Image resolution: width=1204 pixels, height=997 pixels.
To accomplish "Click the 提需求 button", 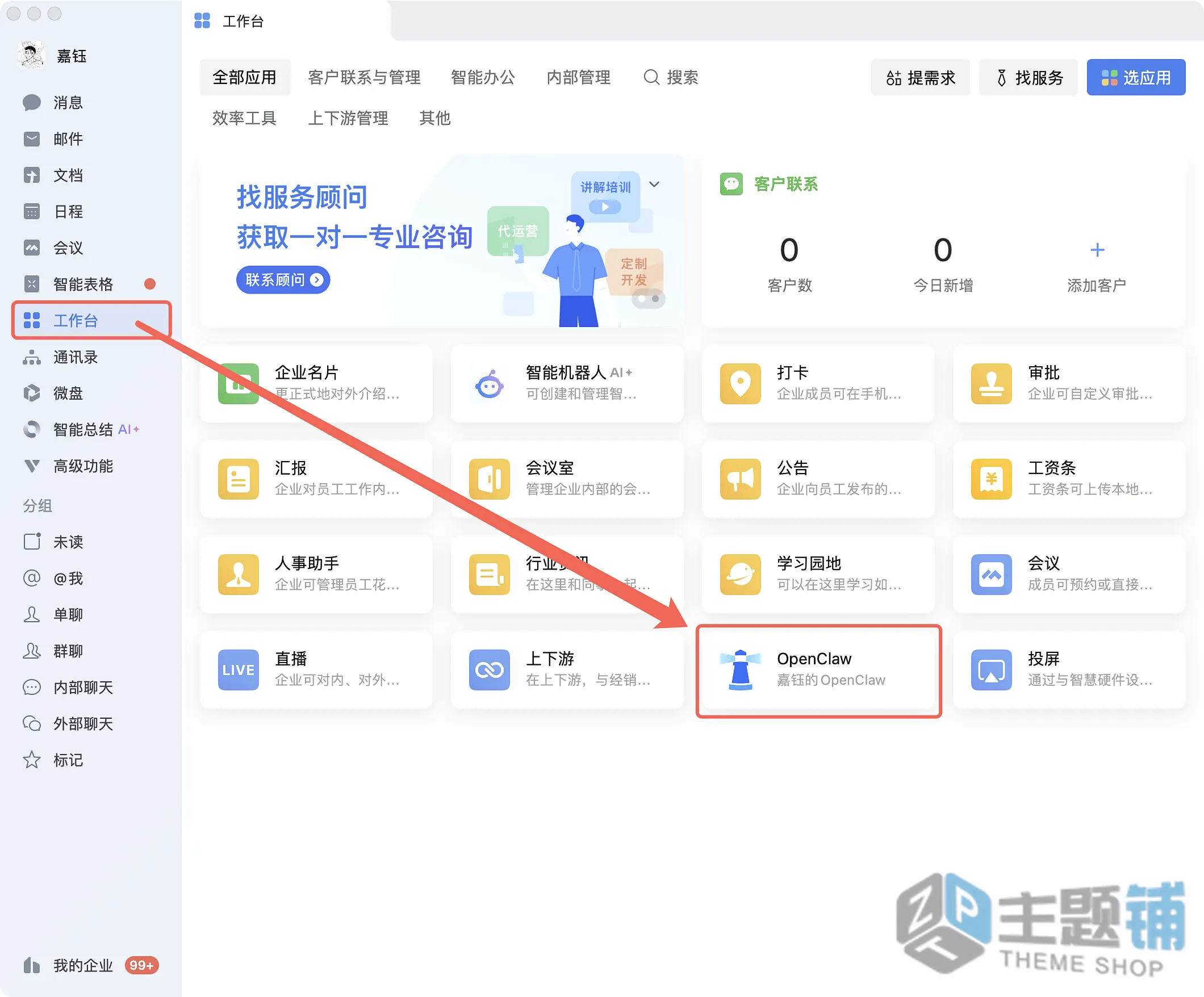I will click(x=920, y=77).
